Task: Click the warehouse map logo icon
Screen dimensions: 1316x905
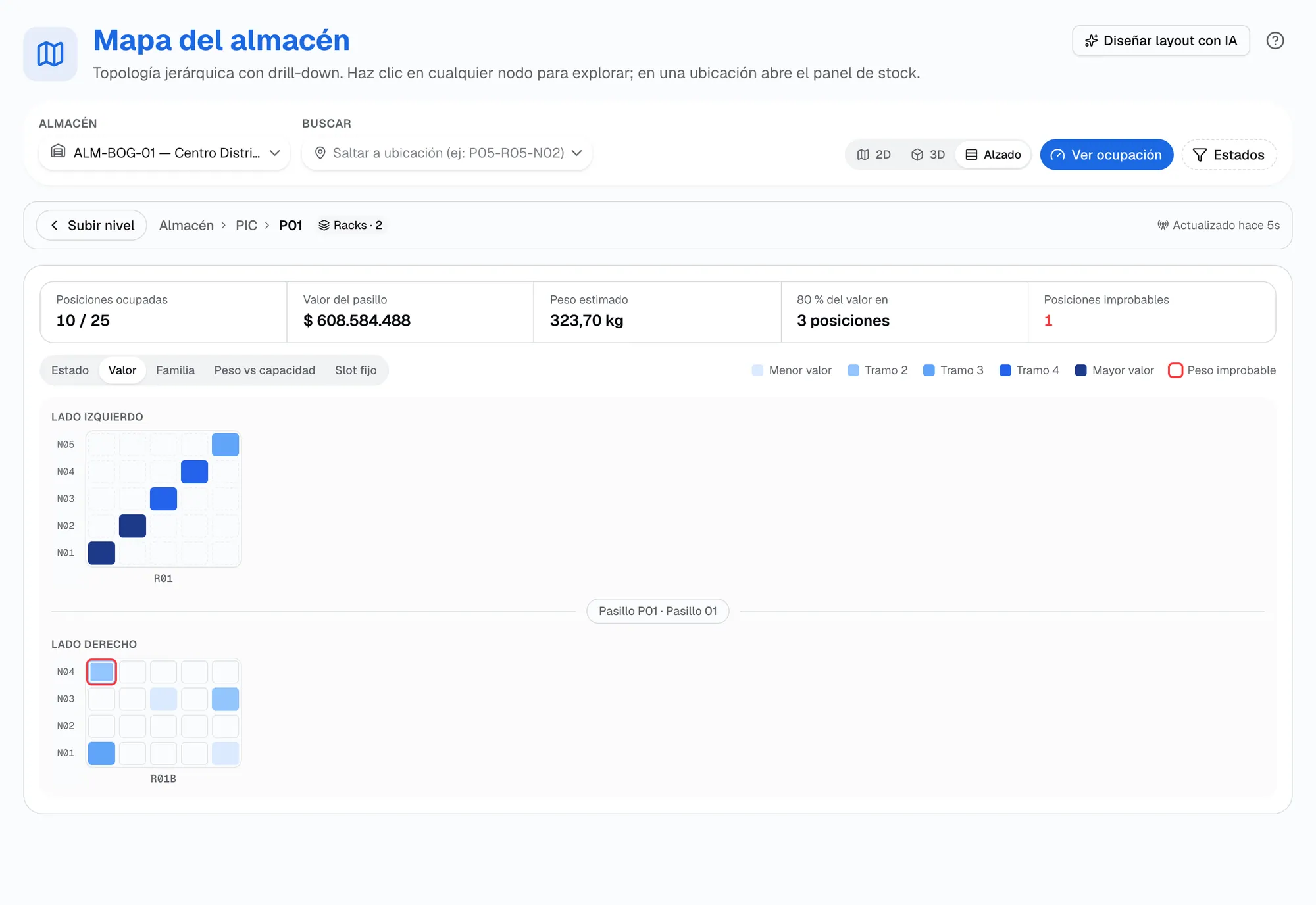Action: tap(50, 54)
